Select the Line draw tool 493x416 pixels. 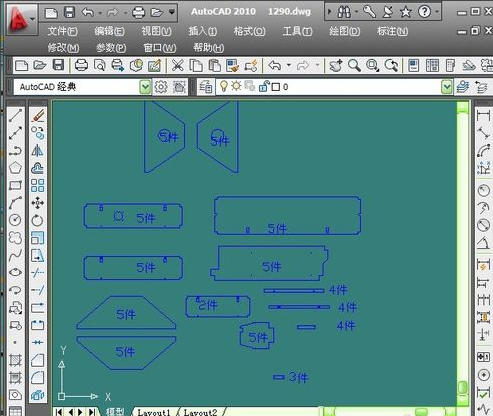[15, 115]
